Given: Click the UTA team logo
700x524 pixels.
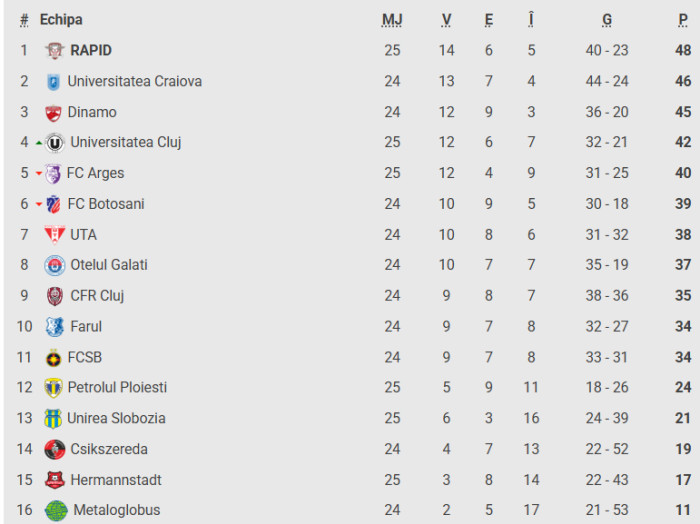Looking at the screenshot, I should click(54, 235).
